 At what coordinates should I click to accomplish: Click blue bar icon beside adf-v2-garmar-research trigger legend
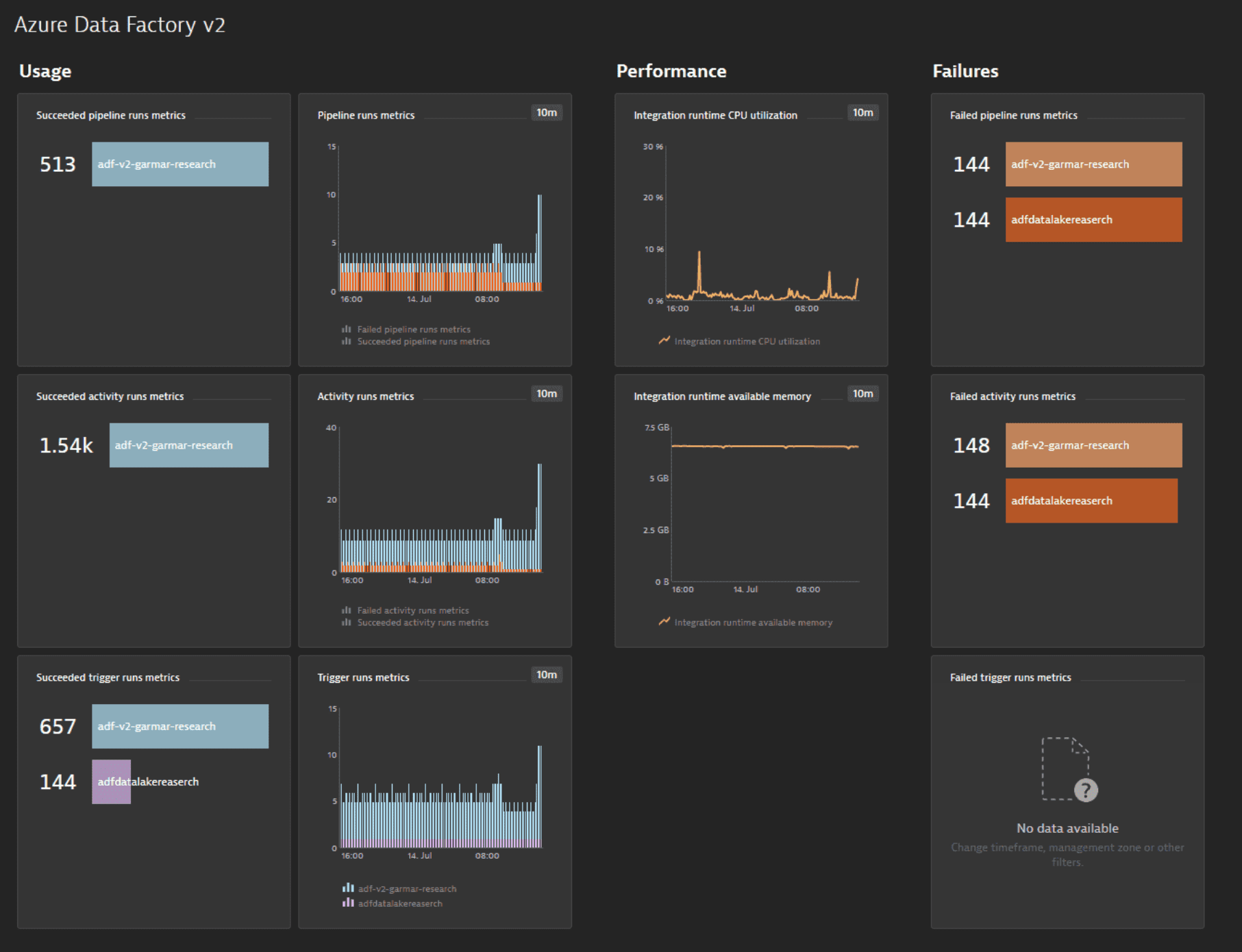tap(348, 888)
